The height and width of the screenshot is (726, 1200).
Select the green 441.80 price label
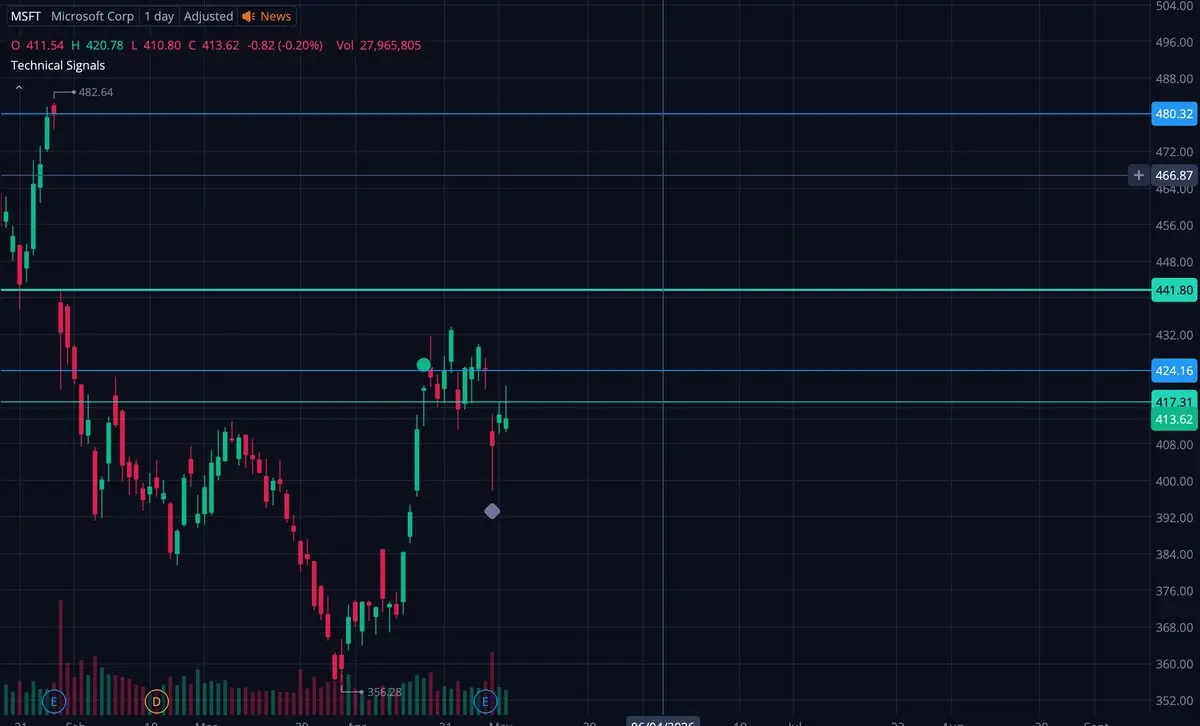[1174, 290]
